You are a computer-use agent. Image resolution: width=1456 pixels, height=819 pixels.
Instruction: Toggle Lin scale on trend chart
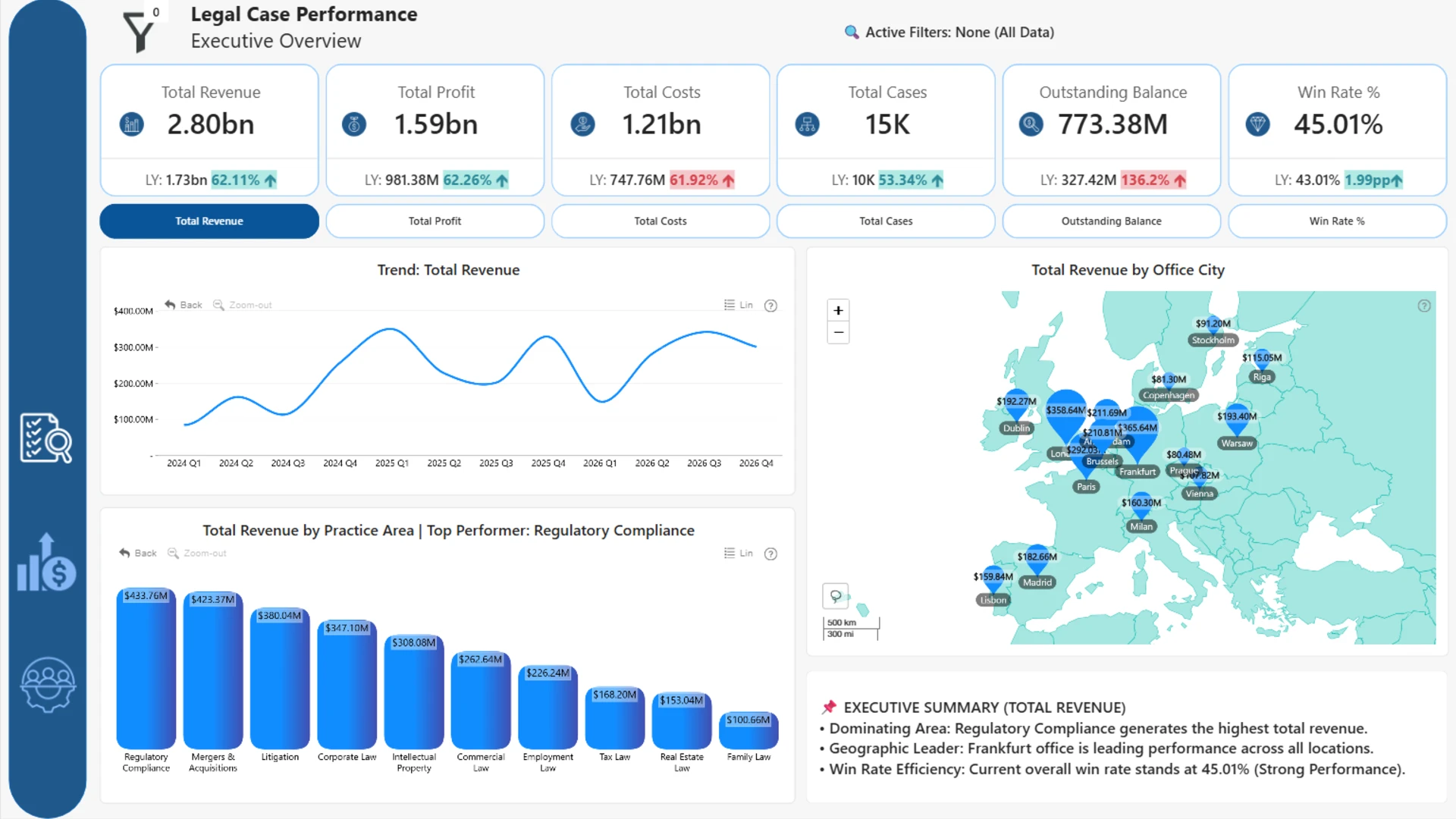739,305
